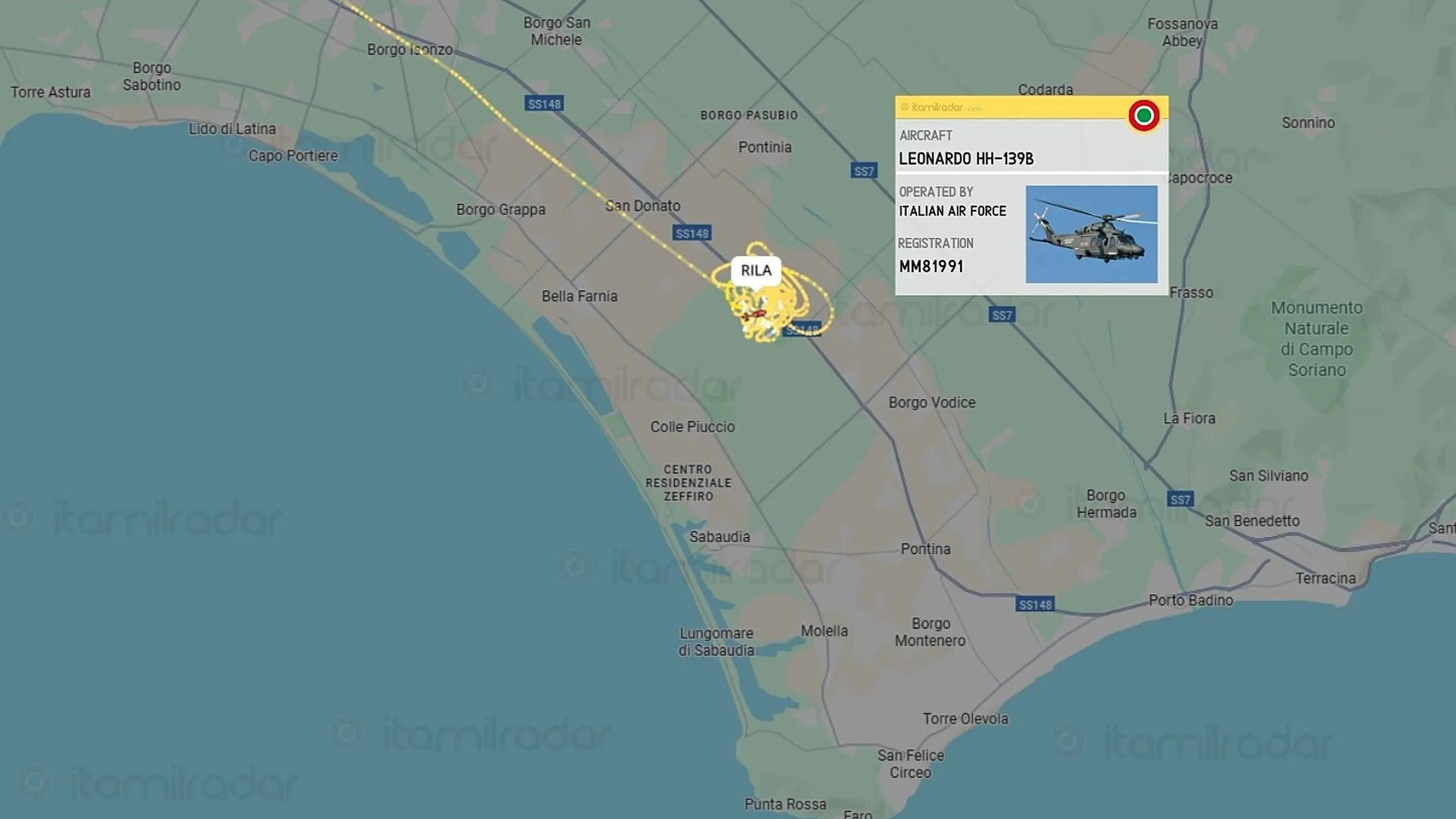This screenshot has width=1456, height=819.
Task: Click the Sabaudia town label
Action: pos(720,537)
